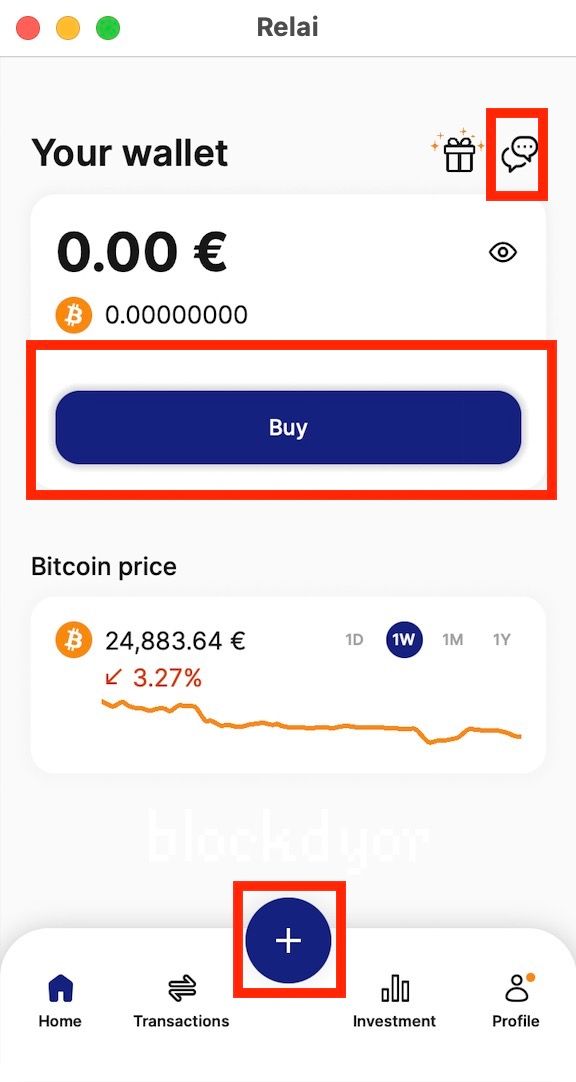The width and height of the screenshot is (576, 1082).
Task: Go to the Home tab
Action: (60, 1001)
